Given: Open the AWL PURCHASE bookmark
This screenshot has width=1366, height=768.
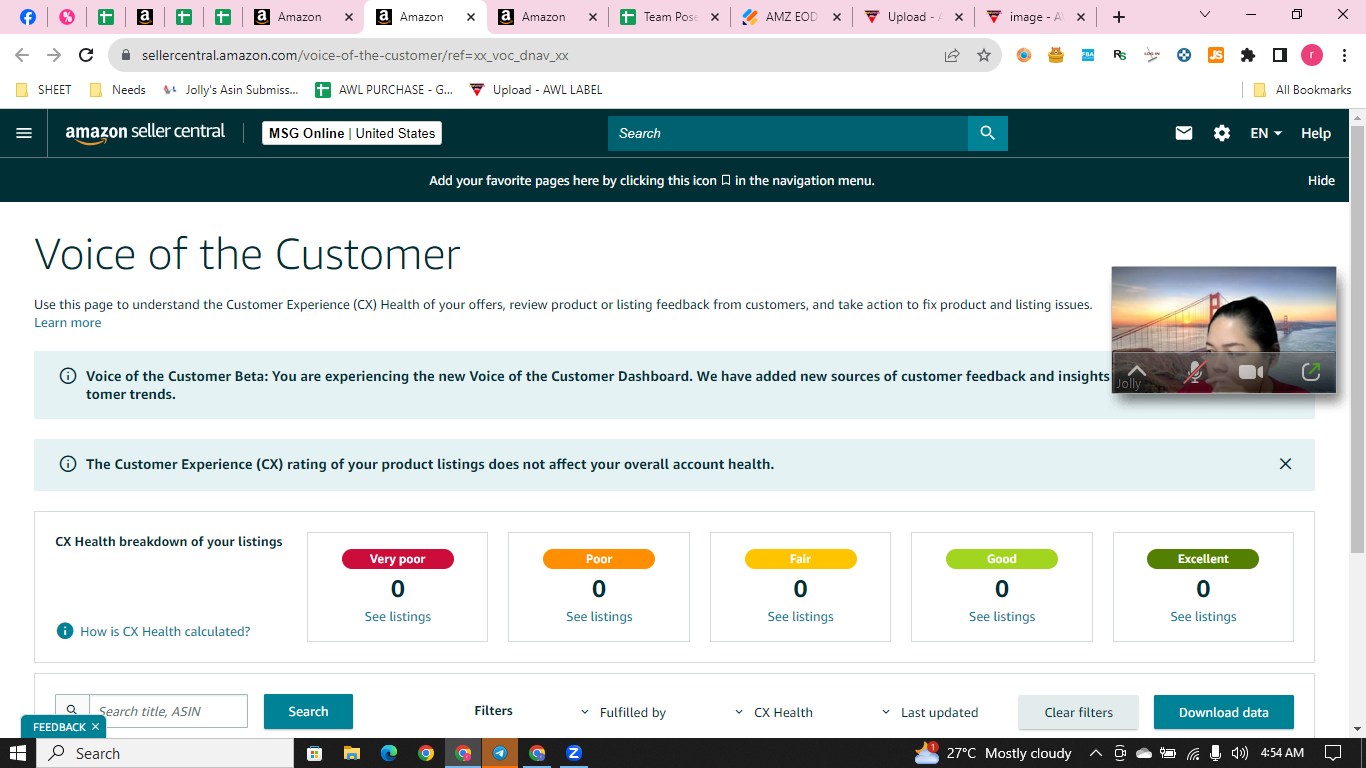Looking at the screenshot, I should pos(384,90).
